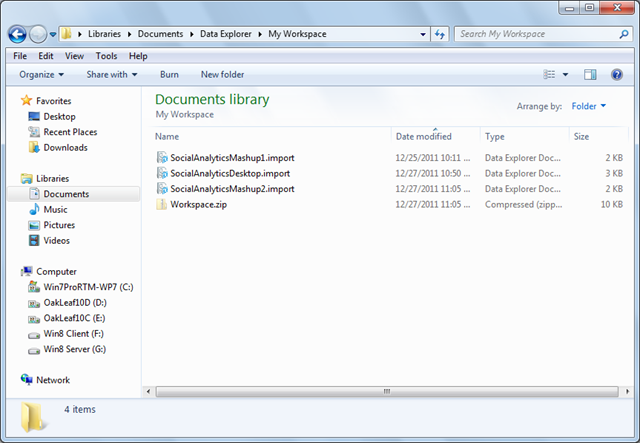Open Recent Places in Favorites

click(x=70, y=132)
